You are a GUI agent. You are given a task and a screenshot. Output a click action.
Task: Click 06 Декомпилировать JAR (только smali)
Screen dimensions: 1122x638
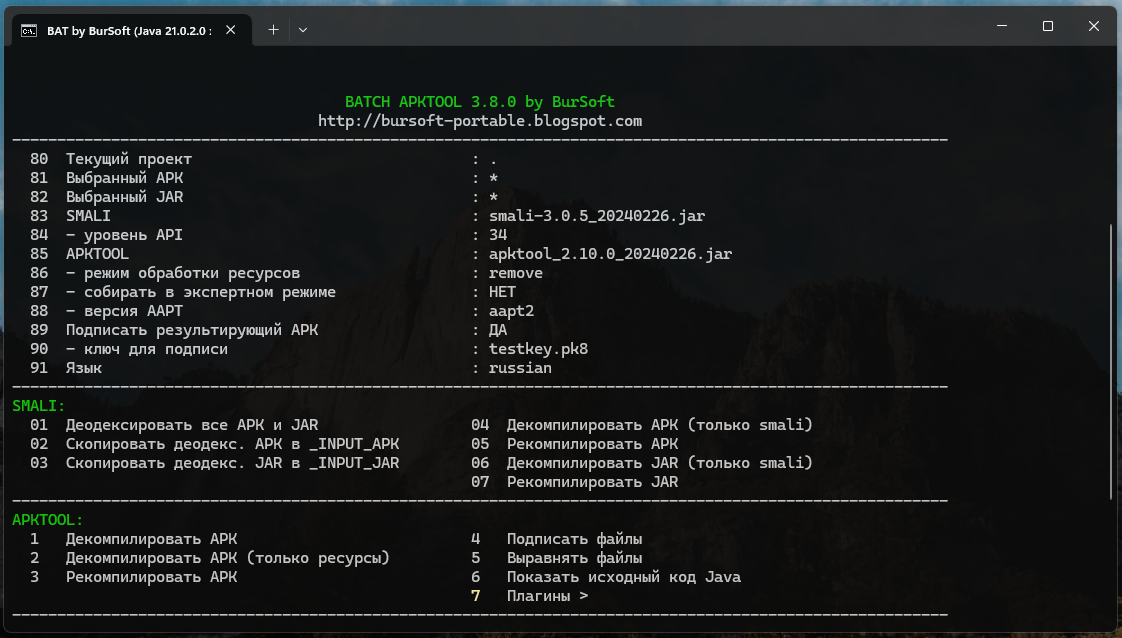pyautogui.click(x=642, y=463)
